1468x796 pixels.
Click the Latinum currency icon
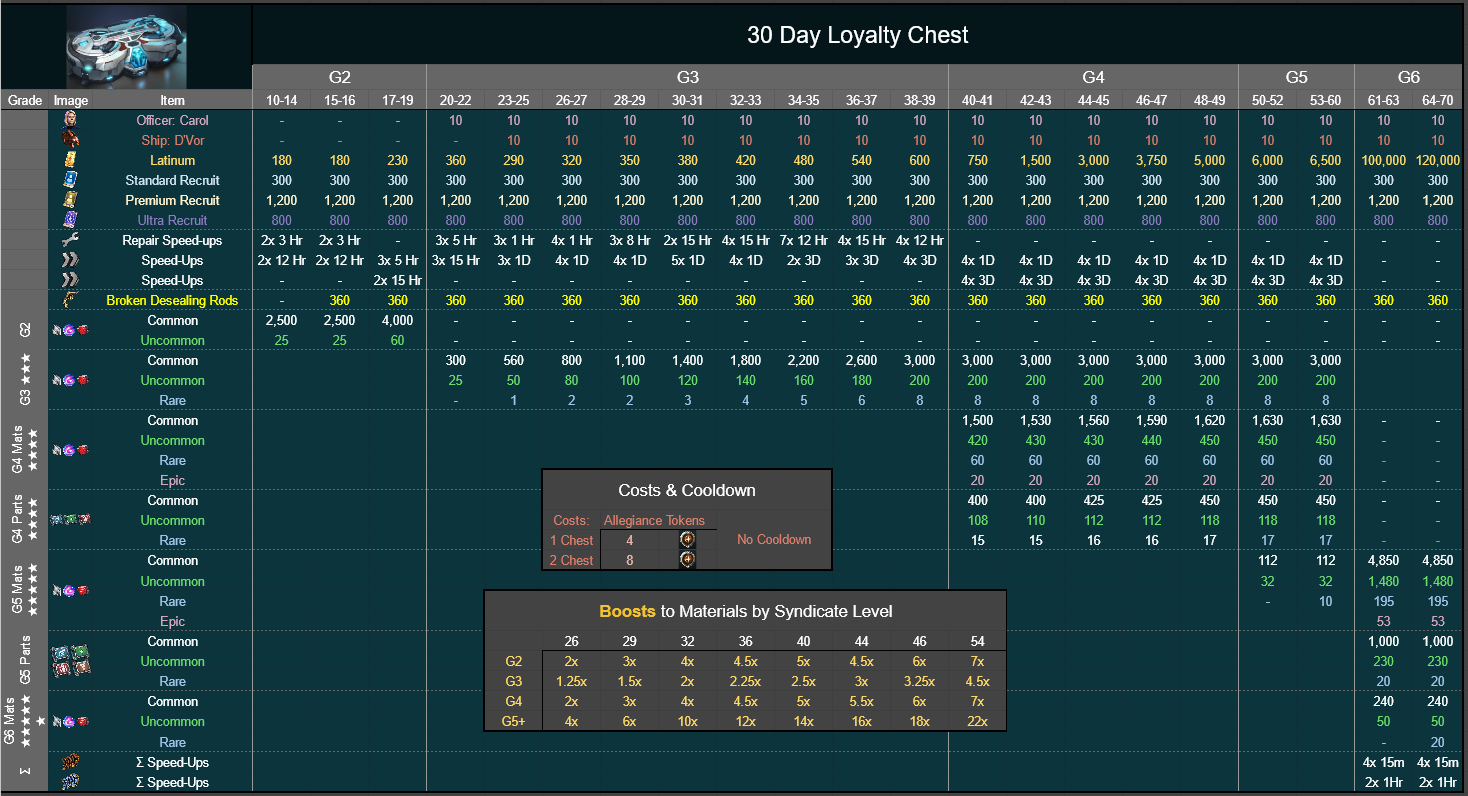tap(69, 160)
